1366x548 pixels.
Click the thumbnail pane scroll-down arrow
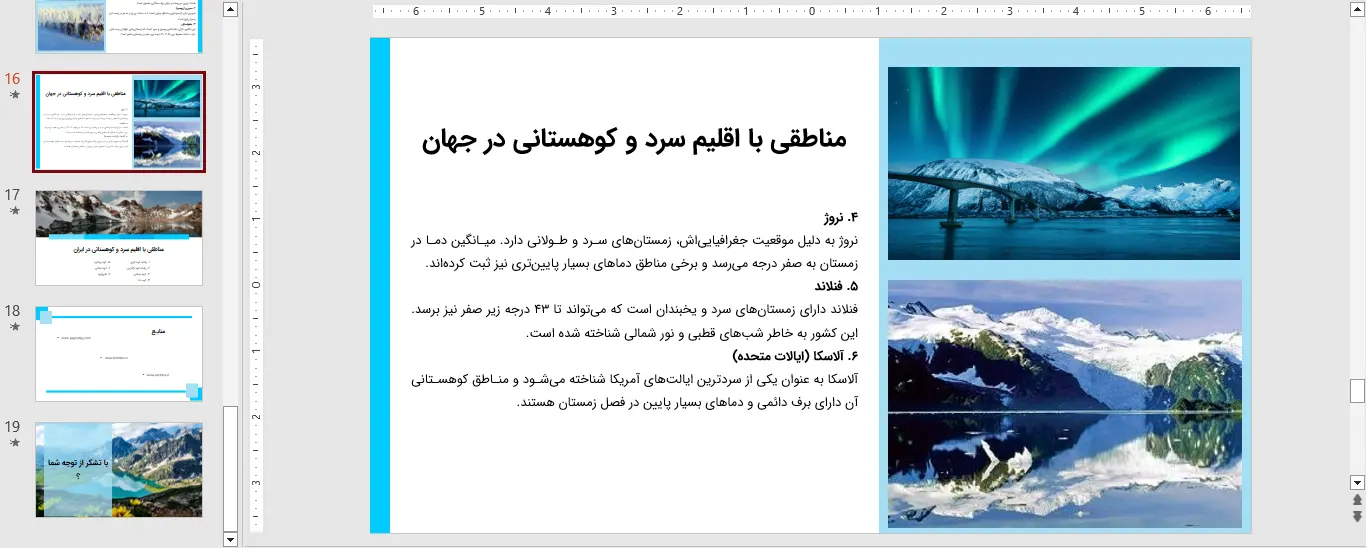click(x=230, y=539)
